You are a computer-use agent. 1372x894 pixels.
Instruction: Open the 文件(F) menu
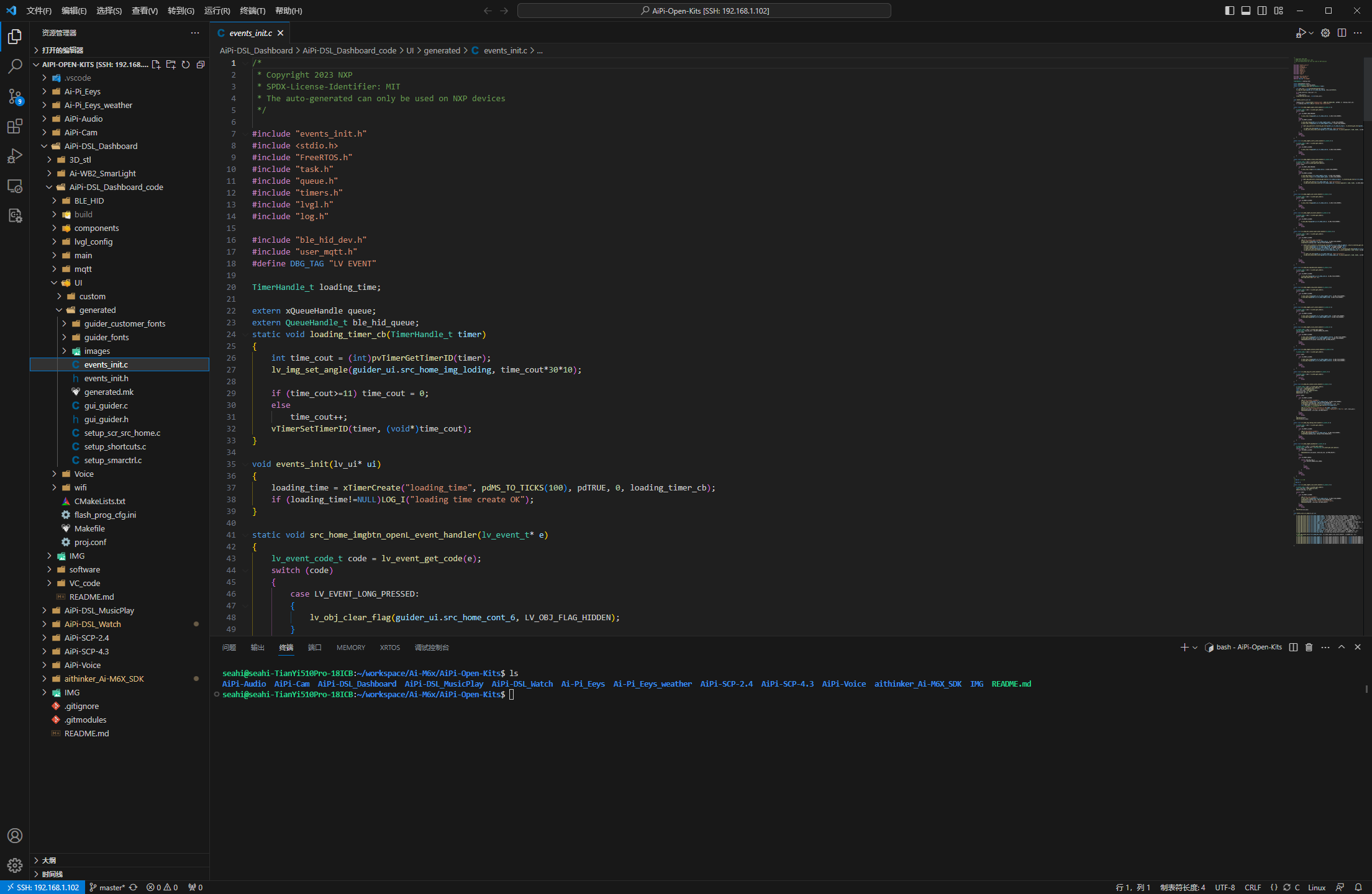[x=39, y=11]
